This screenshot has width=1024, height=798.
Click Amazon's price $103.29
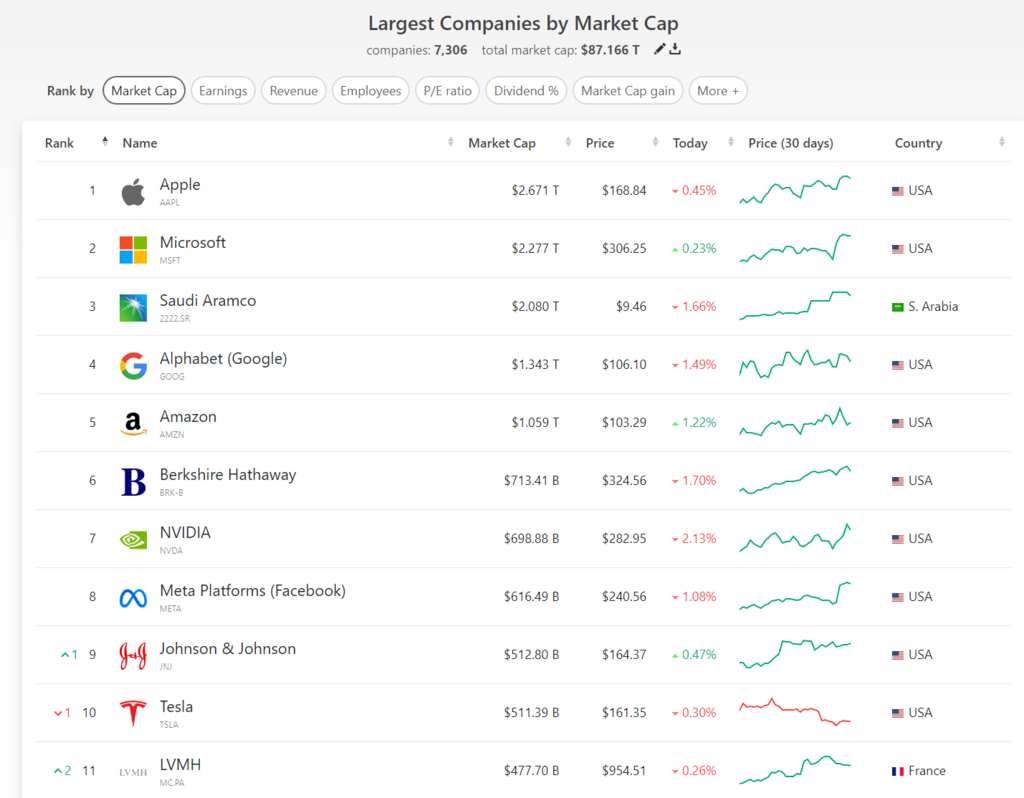[624, 423]
